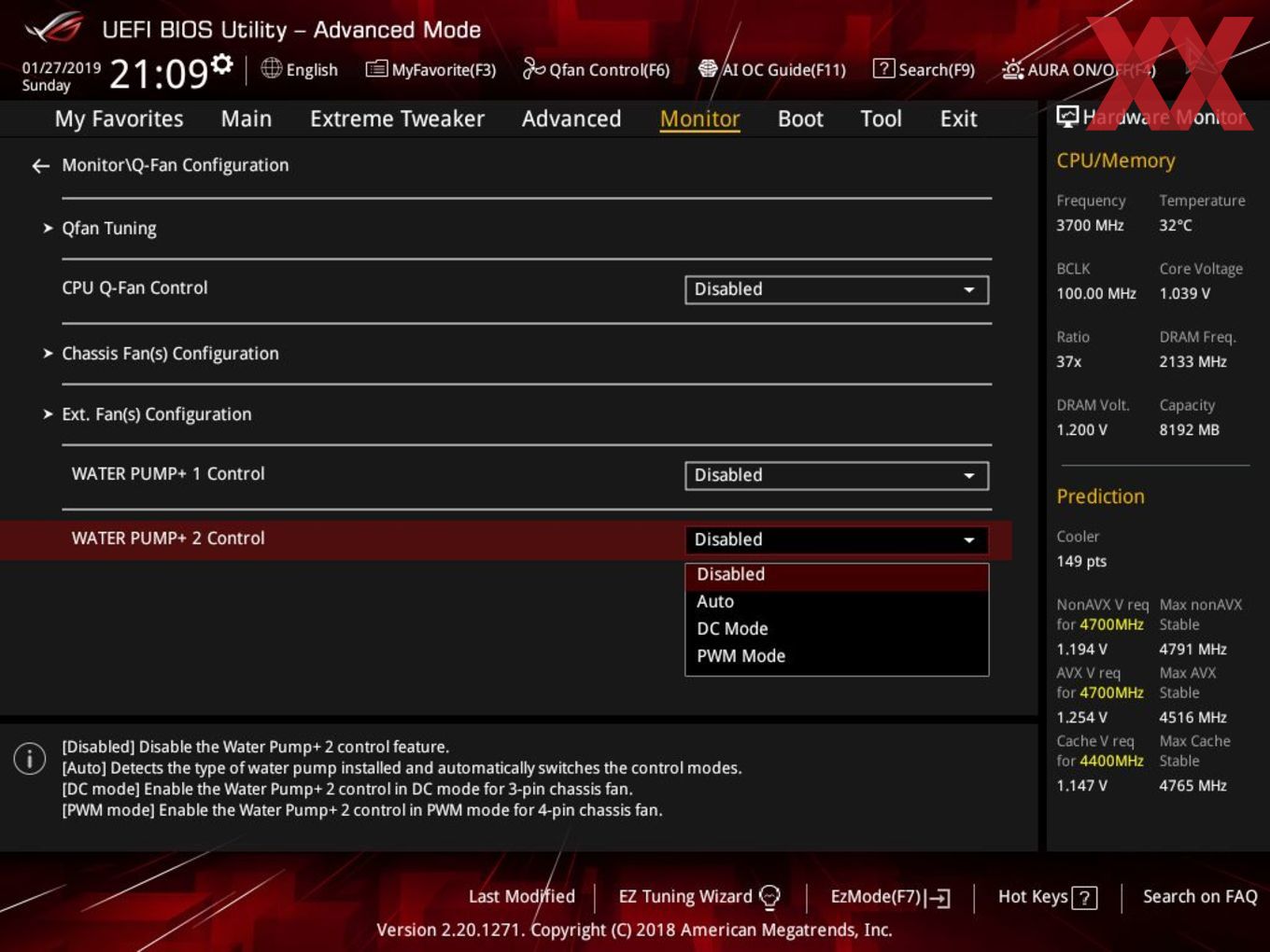This screenshot has width=1270, height=952.
Task: Open Search(F9) text button
Action: click(x=937, y=70)
